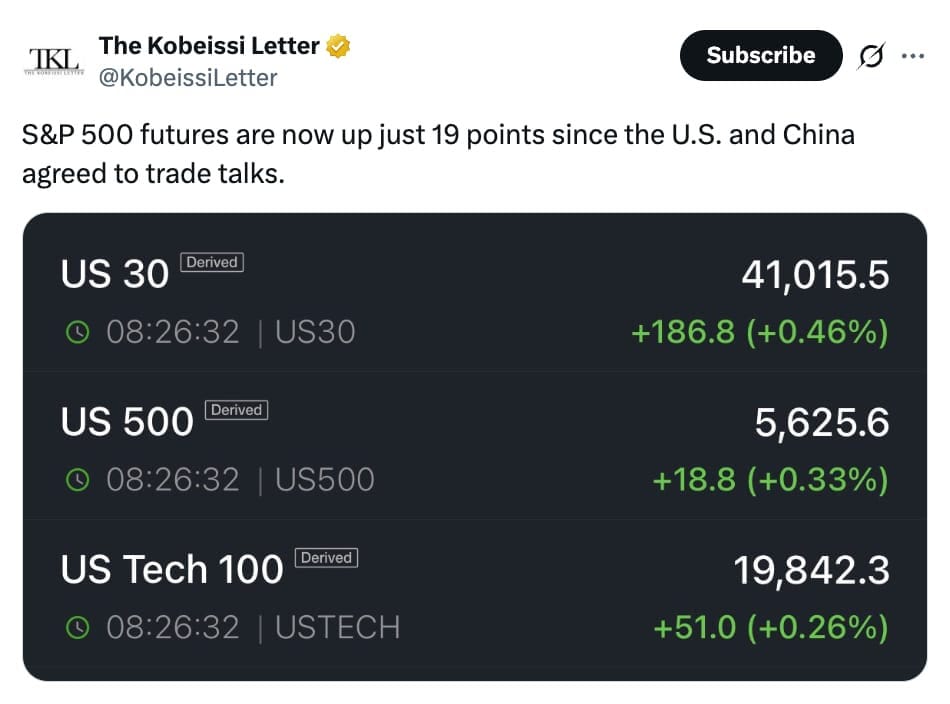
Task: Open The Kobeissi Letter display name
Action: (x=208, y=46)
